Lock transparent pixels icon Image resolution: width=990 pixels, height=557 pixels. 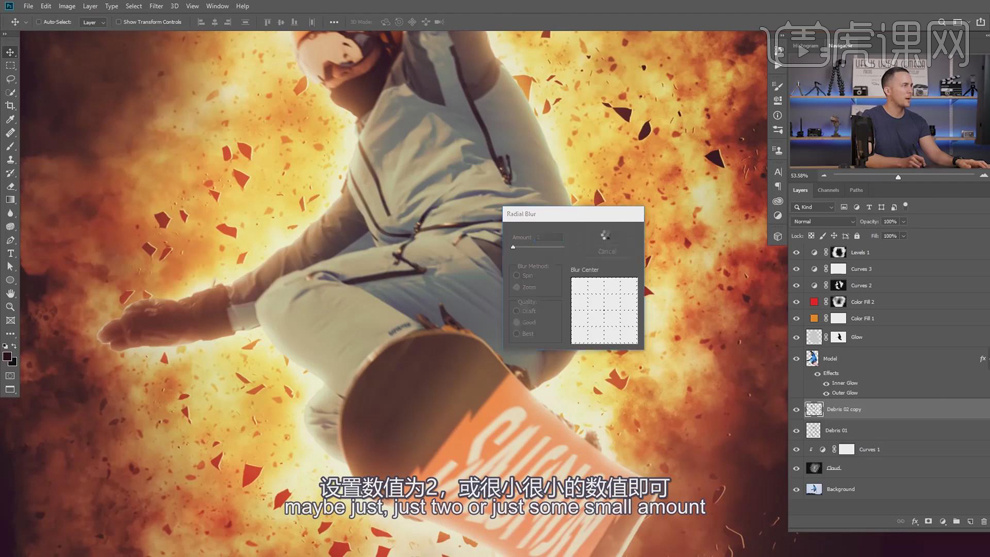811,236
